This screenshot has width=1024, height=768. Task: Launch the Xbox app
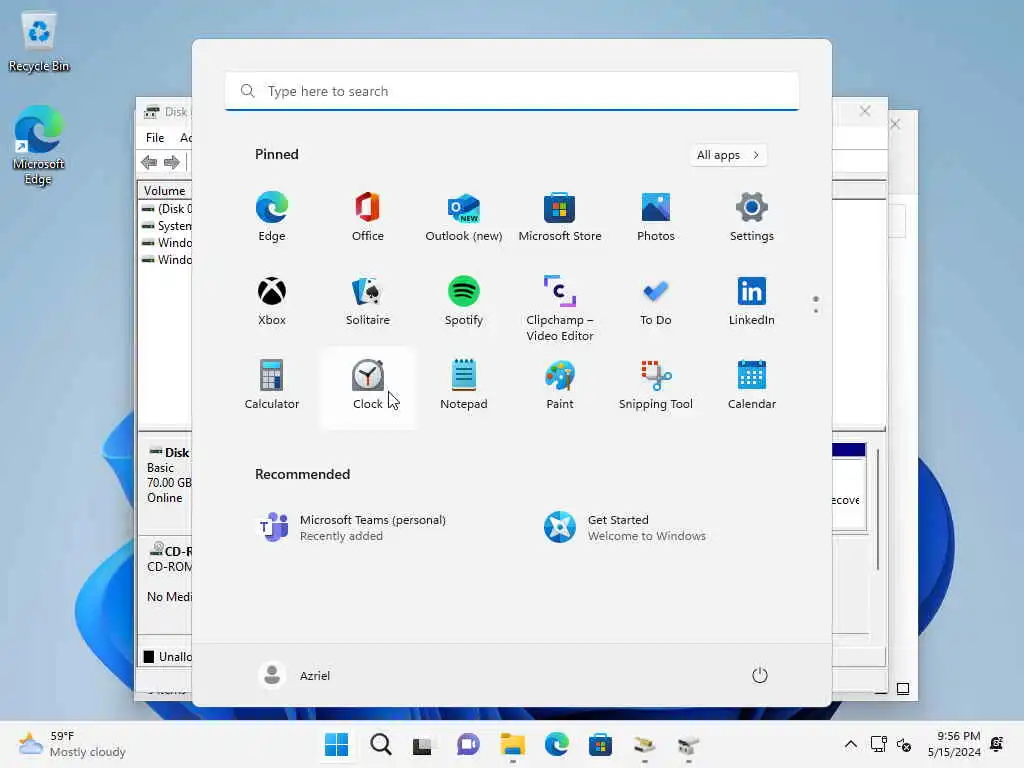tap(272, 301)
